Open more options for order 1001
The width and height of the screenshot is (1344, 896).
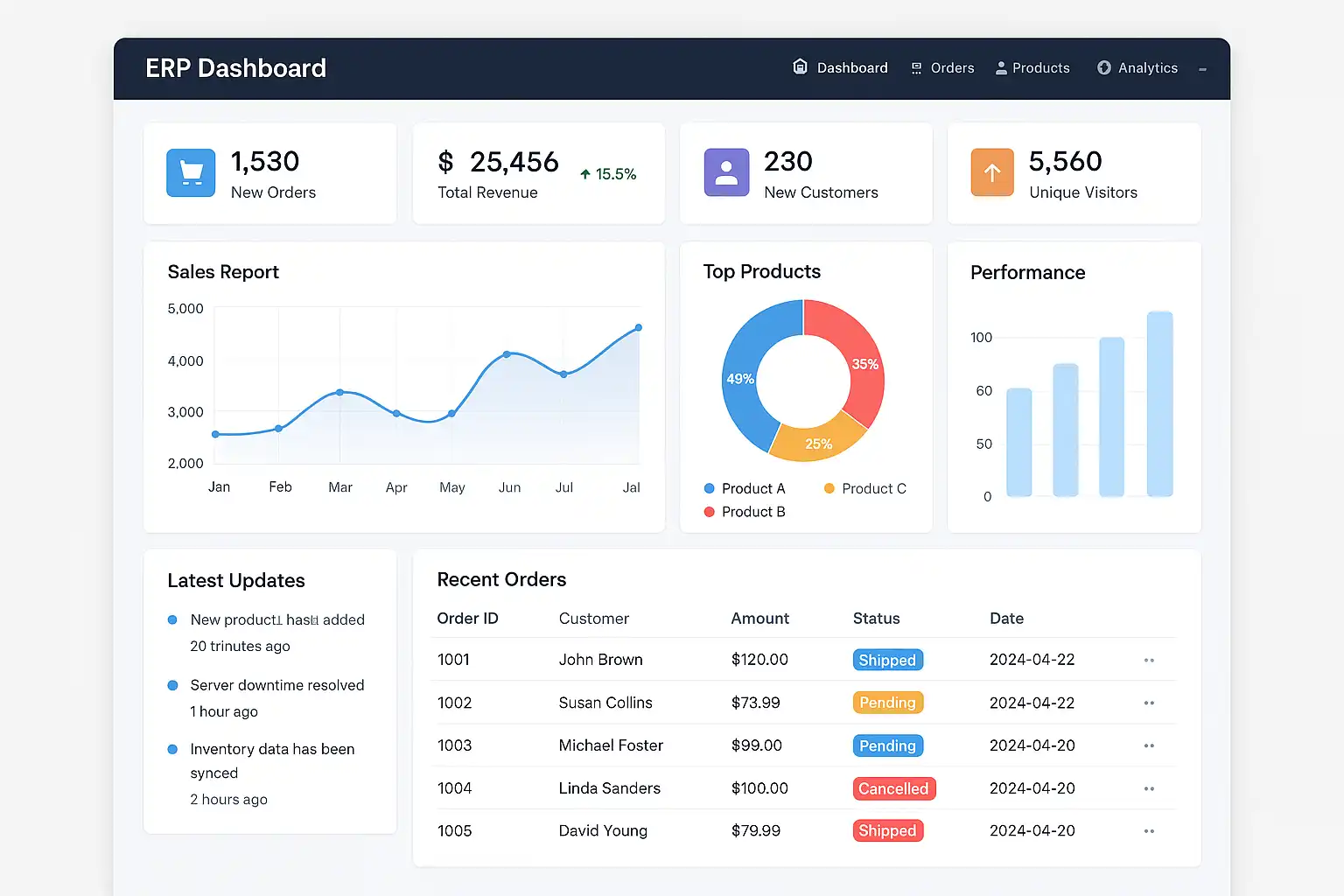click(1149, 661)
